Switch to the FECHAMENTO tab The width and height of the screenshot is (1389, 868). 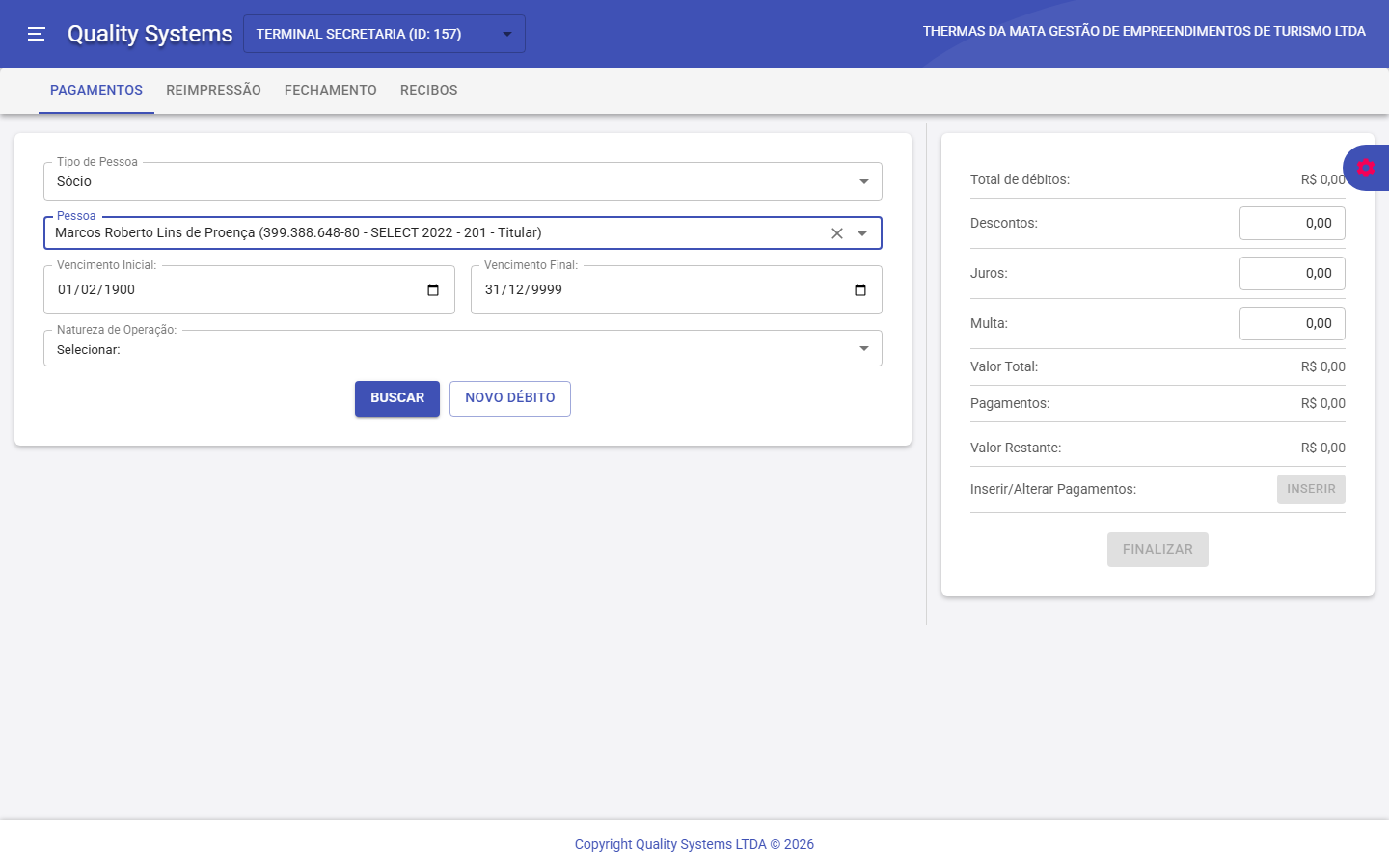click(330, 90)
